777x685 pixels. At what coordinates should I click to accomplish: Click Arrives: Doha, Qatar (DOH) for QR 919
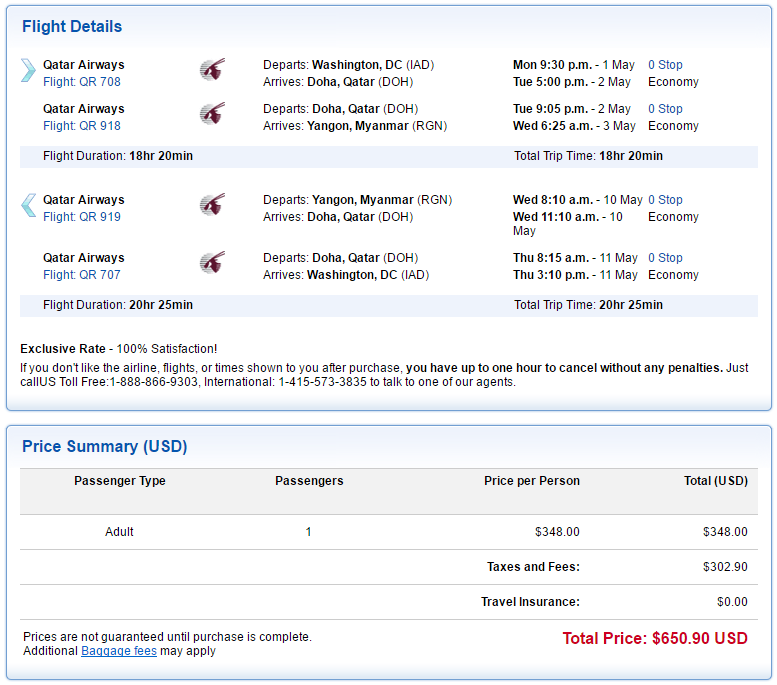click(338, 217)
